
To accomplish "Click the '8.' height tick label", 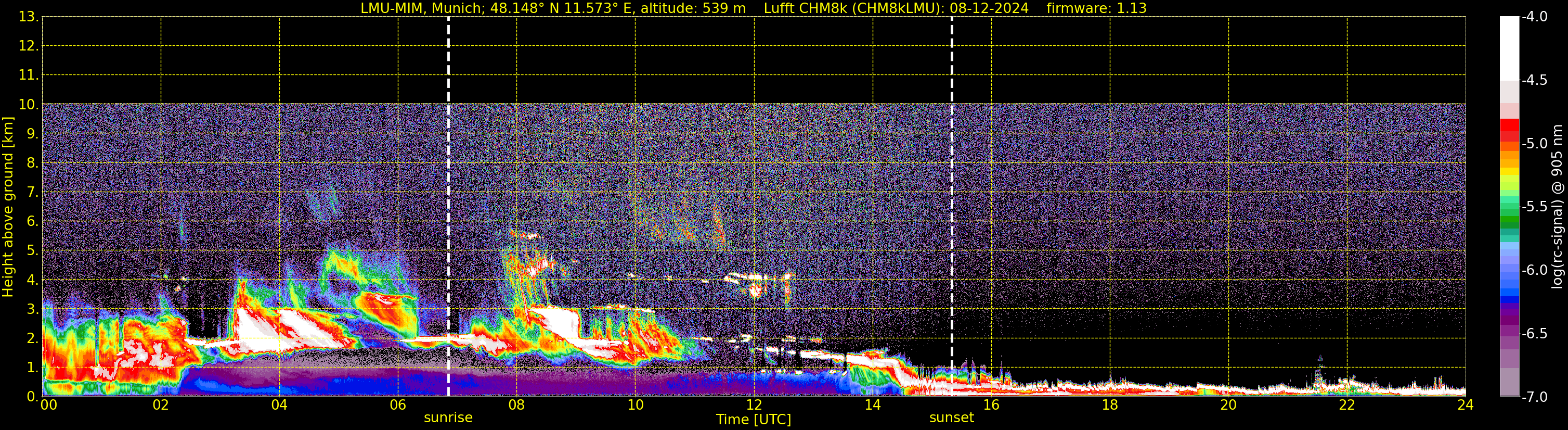I will click(x=32, y=163).
